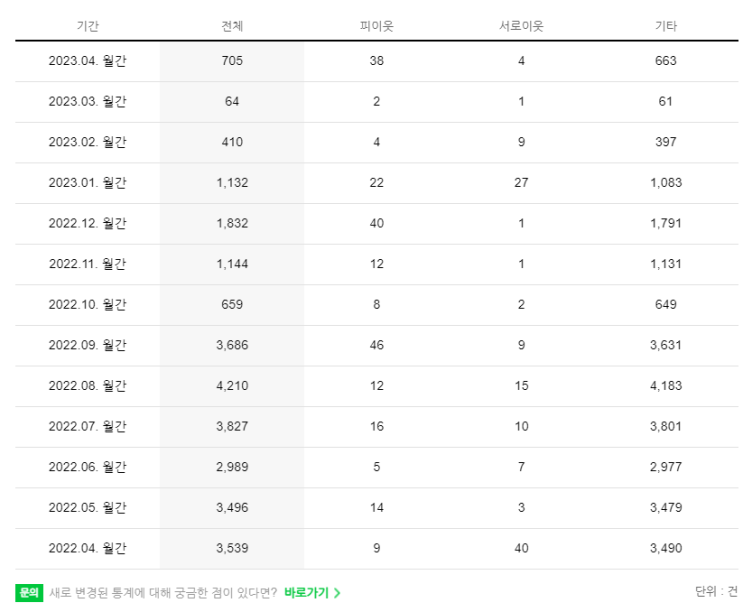The width and height of the screenshot is (743, 612).
Task: Select the 2023.04. 월간 row
Action: pos(88,61)
